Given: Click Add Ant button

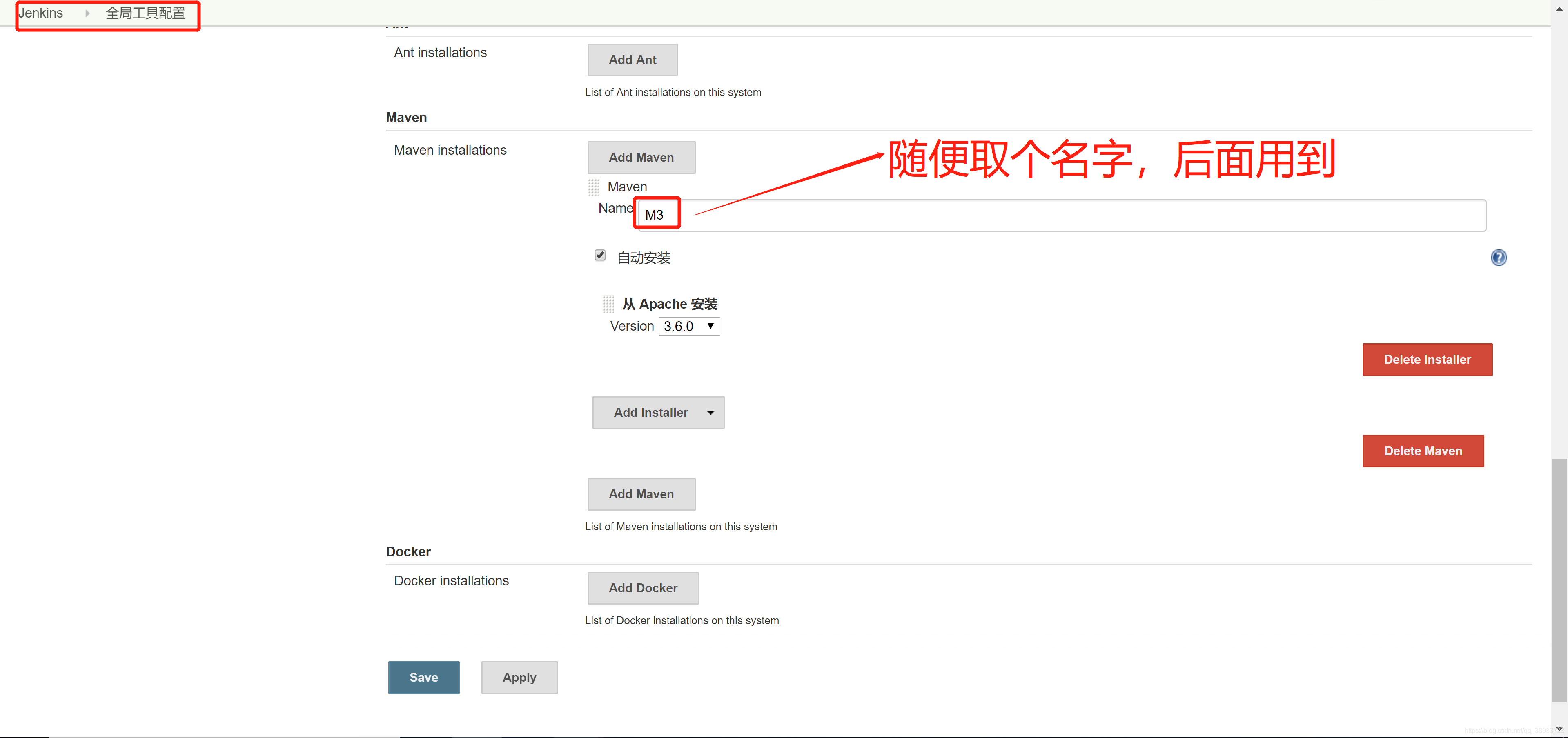Looking at the screenshot, I should pos(632,60).
